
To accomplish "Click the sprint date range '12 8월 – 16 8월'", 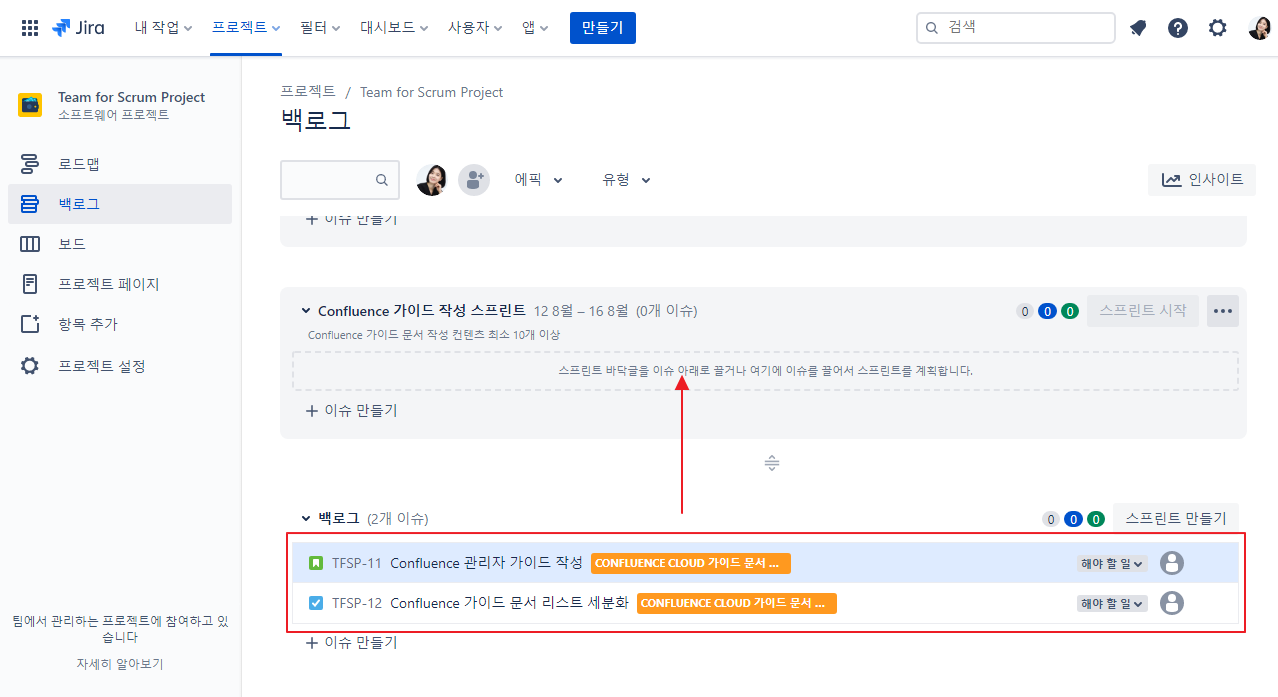I will (x=581, y=311).
